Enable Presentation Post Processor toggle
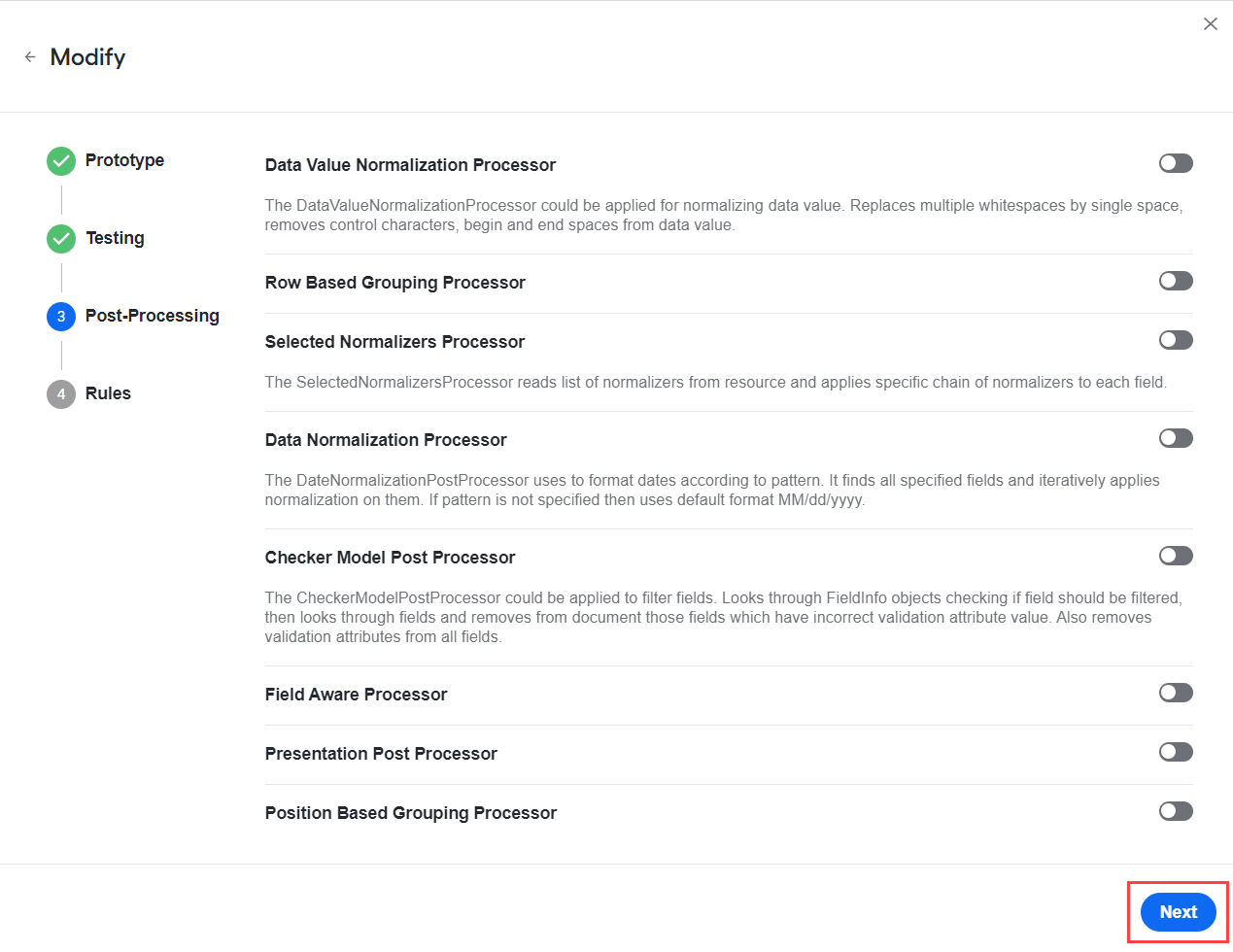The width and height of the screenshot is (1233, 952). pyautogui.click(x=1176, y=752)
